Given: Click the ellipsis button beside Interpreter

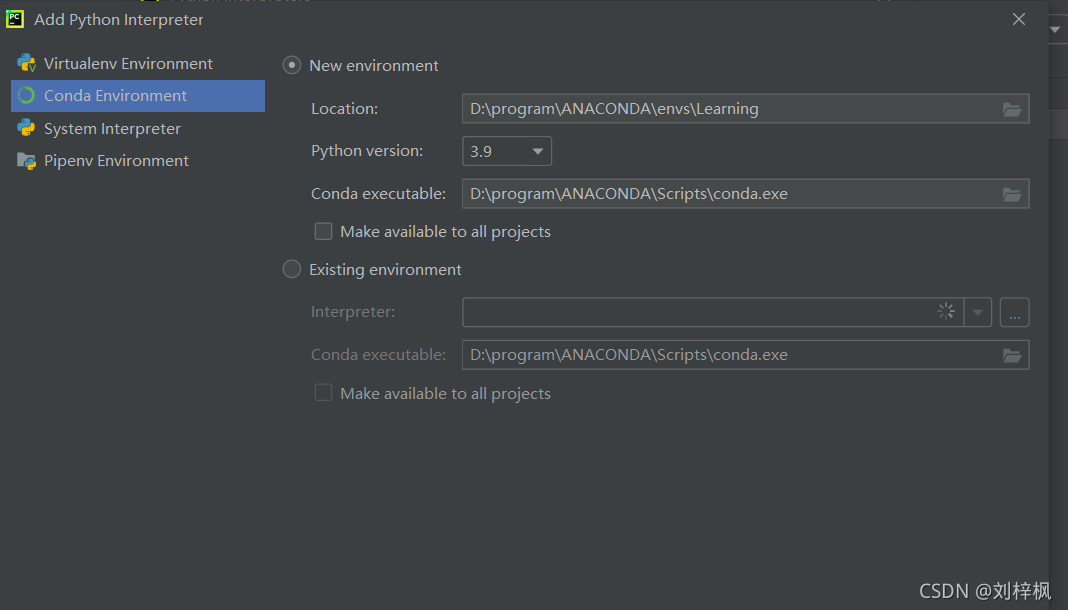Looking at the screenshot, I should (x=1014, y=312).
